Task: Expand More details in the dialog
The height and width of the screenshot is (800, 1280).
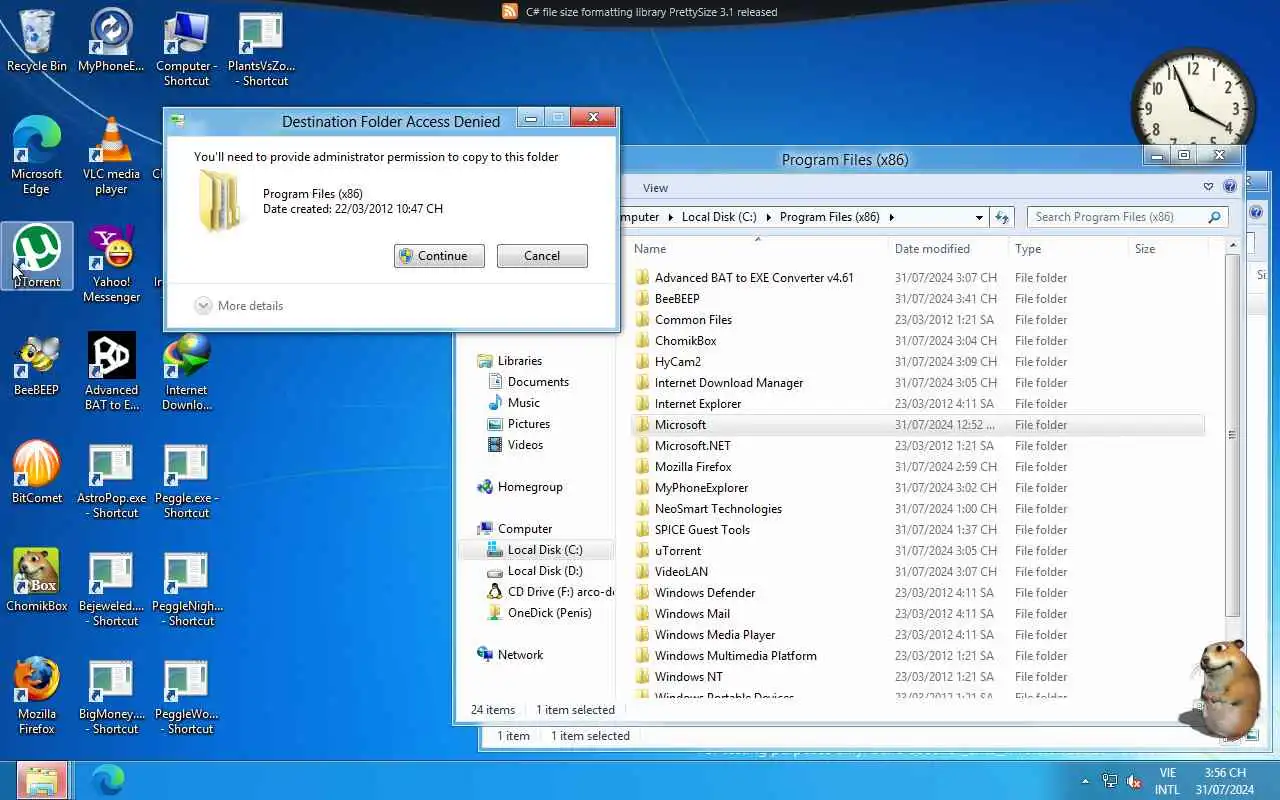Action: (x=239, y=306)
